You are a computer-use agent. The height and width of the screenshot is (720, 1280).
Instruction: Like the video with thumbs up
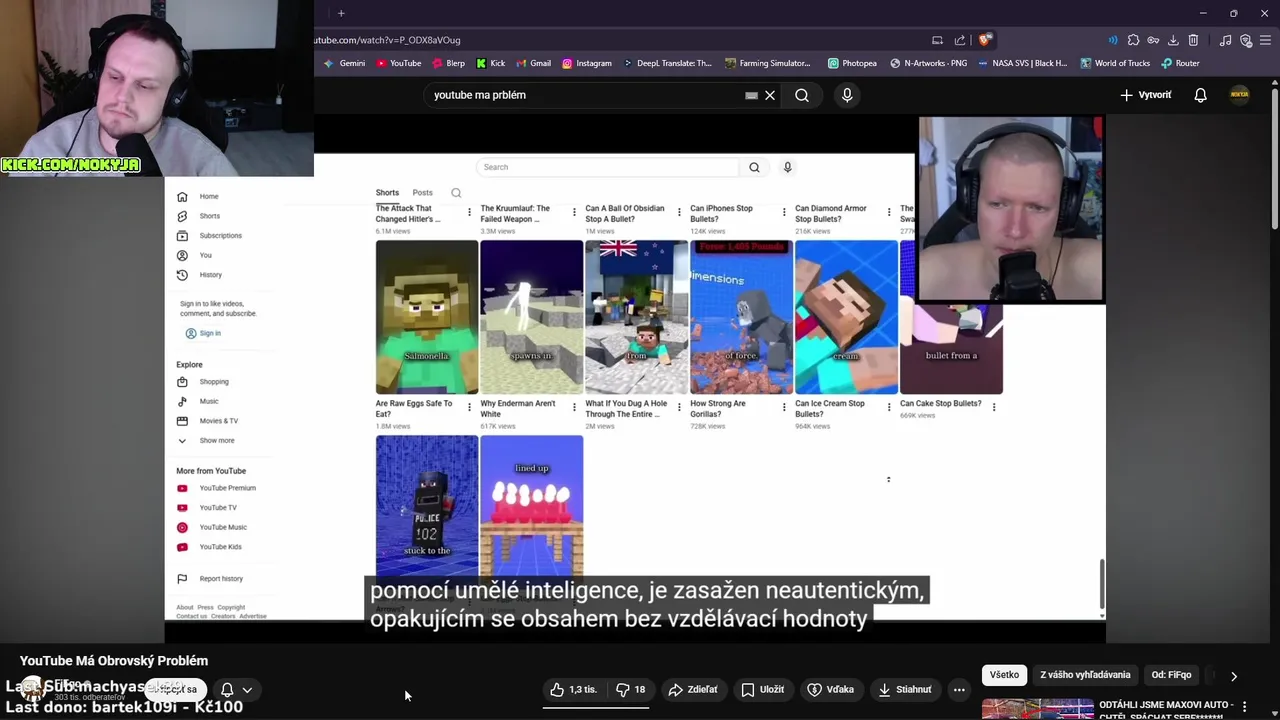click(573, 689)
